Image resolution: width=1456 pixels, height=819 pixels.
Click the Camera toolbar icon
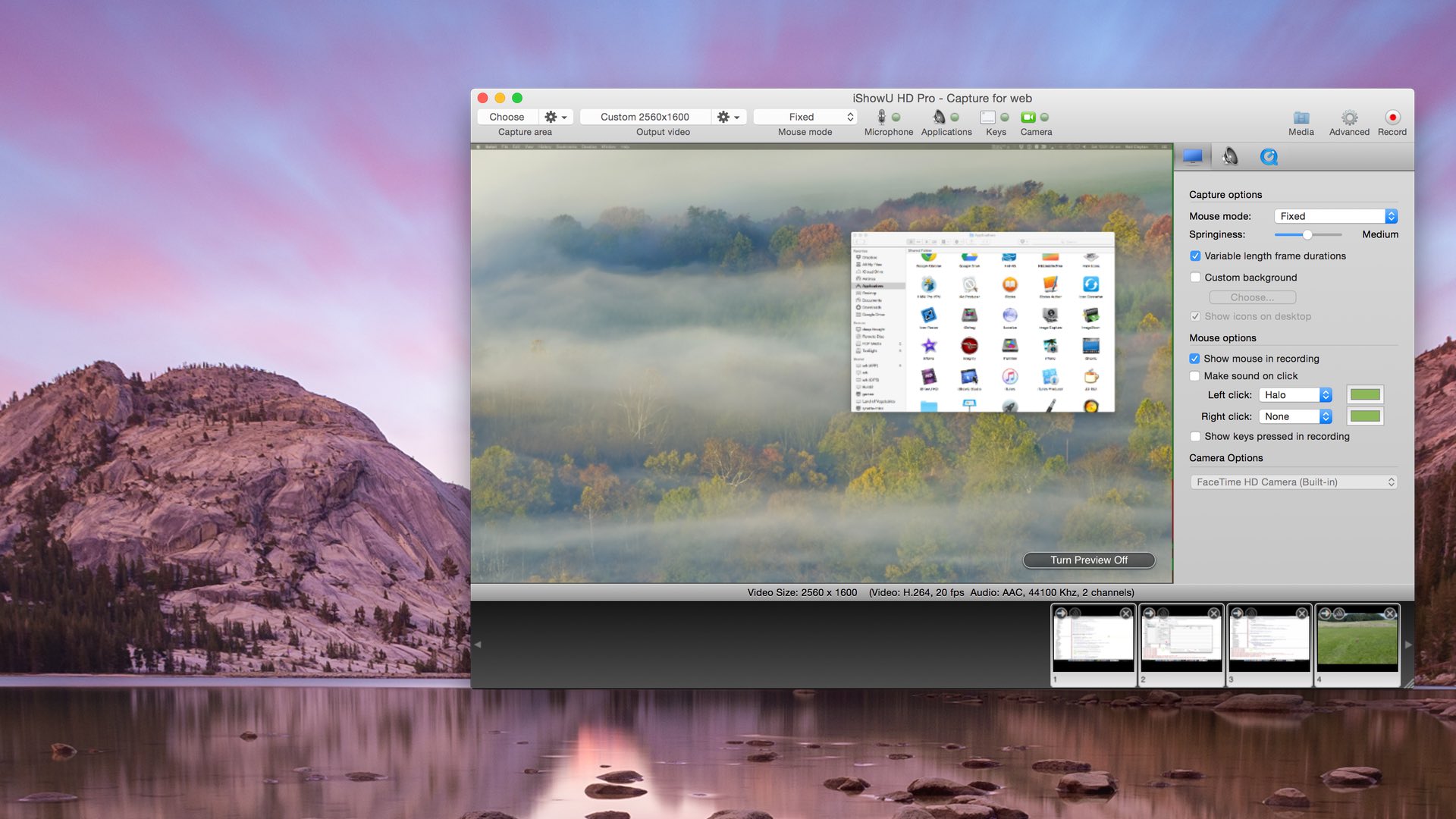coord(1028,117)
